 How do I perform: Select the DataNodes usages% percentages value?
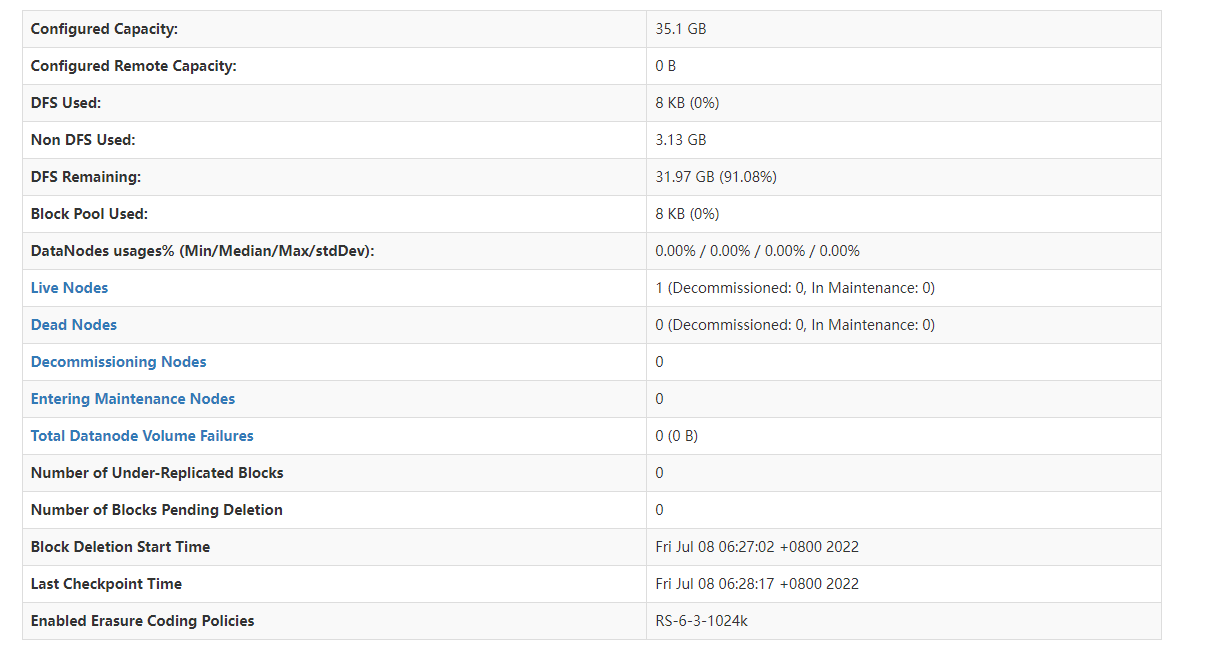point(758,251)
